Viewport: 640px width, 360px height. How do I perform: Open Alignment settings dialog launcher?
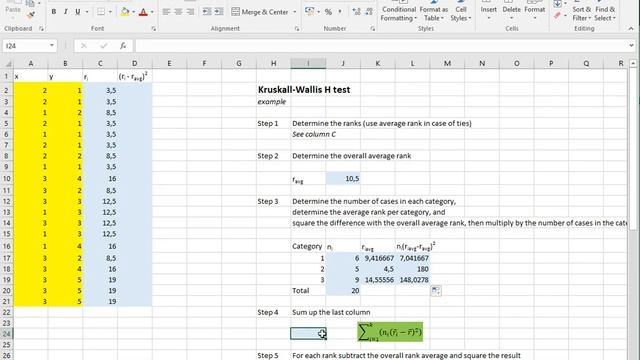coord(297,29)
